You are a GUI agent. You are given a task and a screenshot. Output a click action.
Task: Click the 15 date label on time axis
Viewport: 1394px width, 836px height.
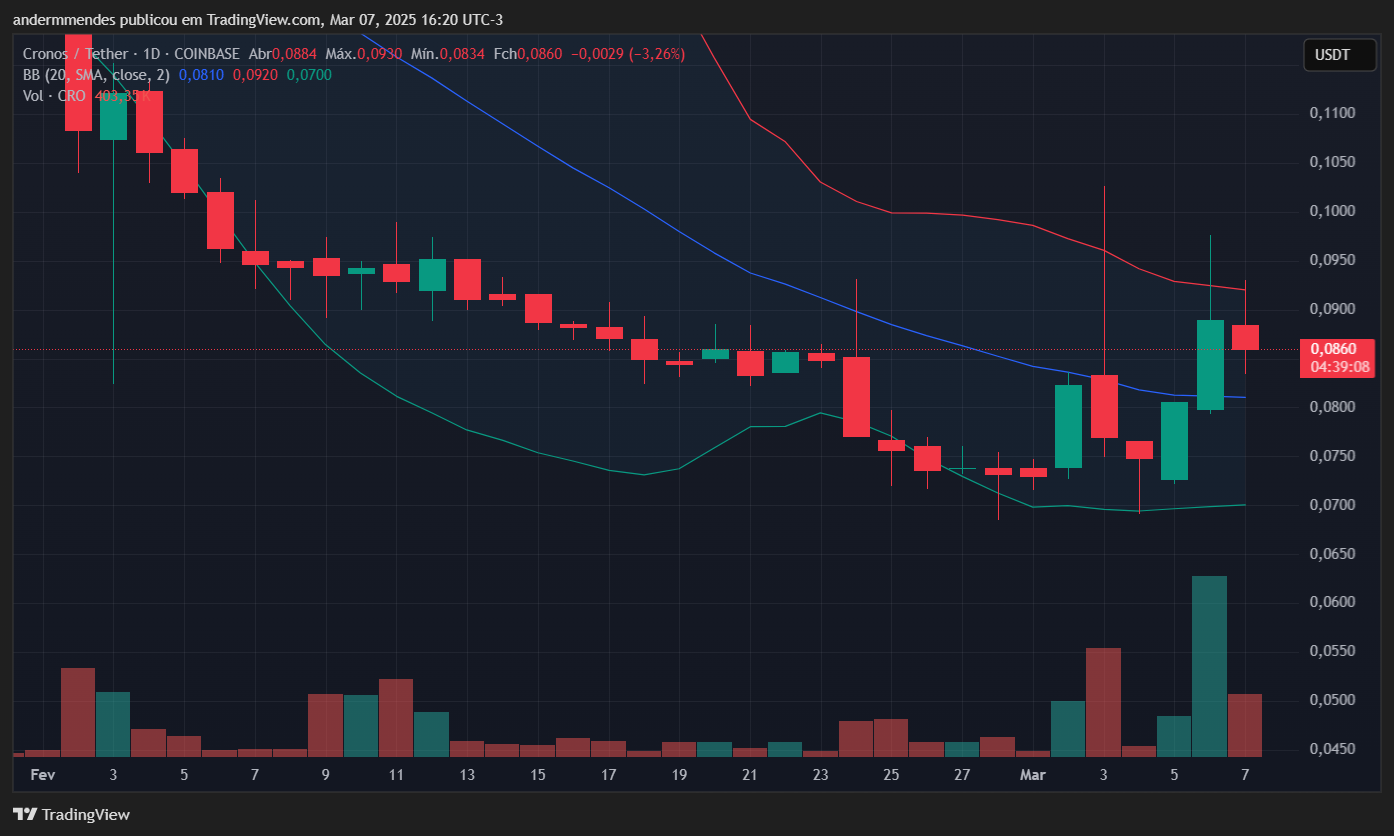(538, 775)
